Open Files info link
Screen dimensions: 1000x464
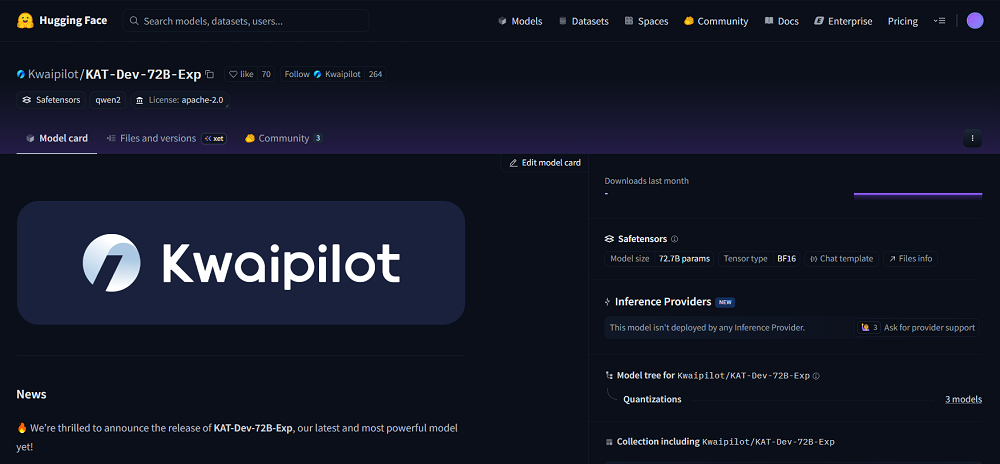(x=910, y=258)
